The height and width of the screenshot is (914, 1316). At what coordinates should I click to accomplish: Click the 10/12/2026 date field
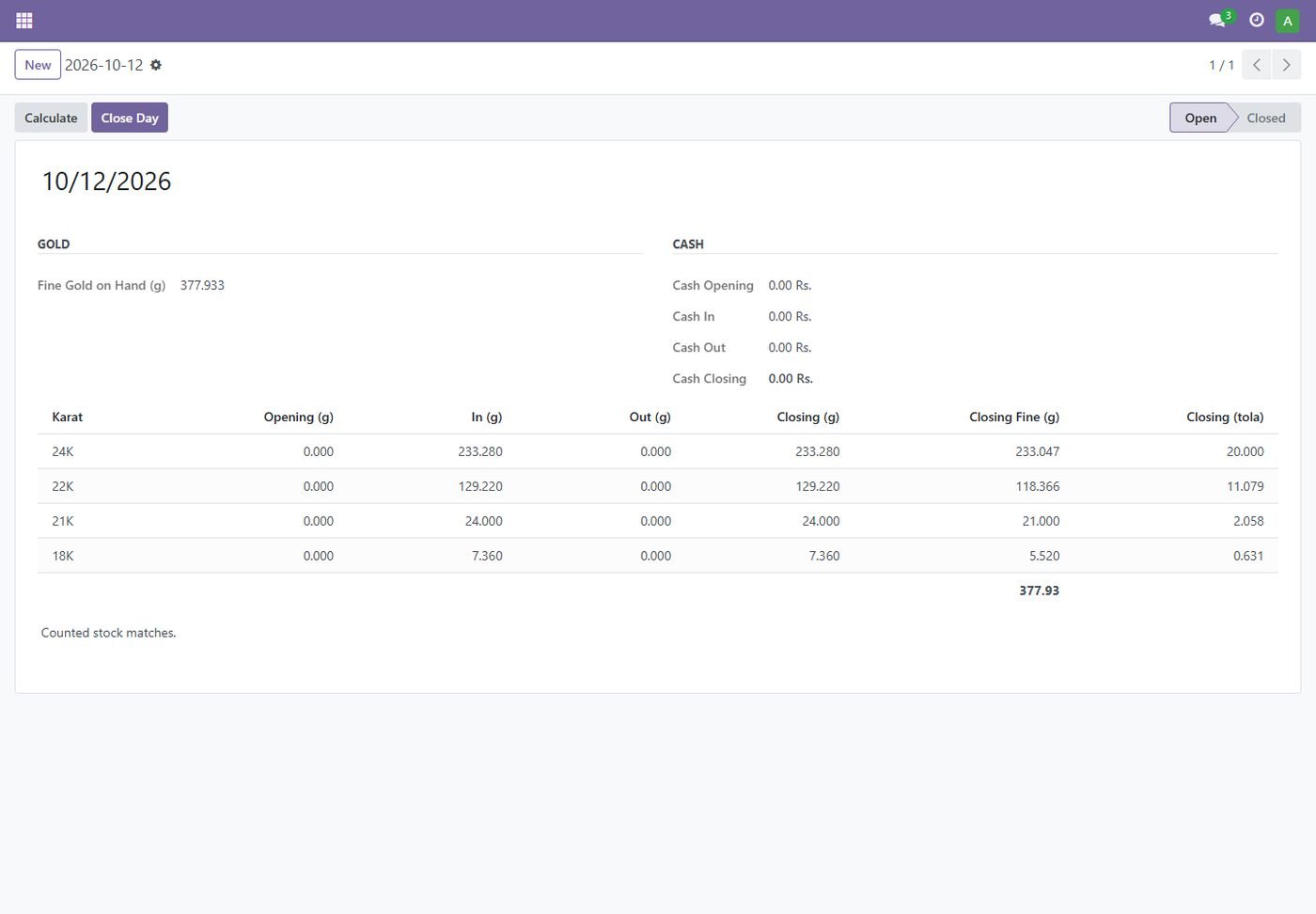tap(106, 181)
